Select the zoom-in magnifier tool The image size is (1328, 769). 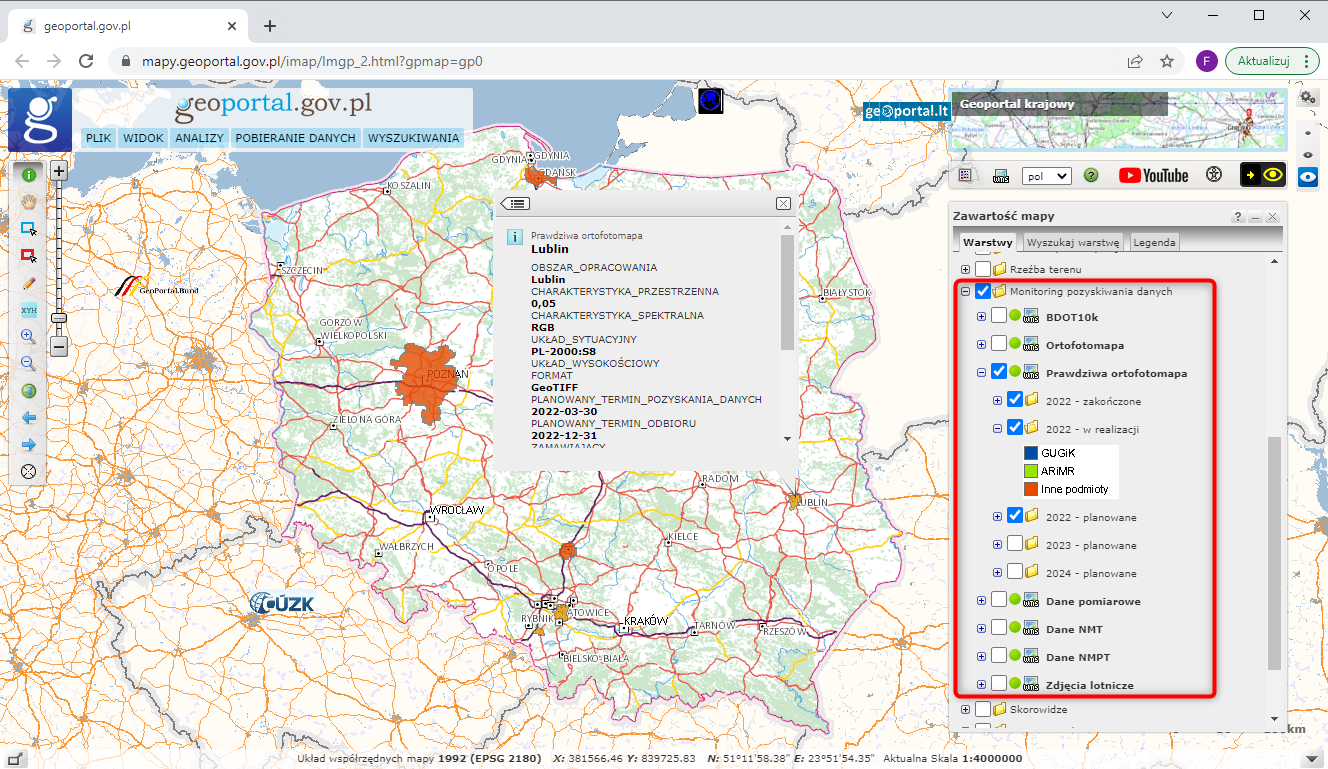click(28, 336)
